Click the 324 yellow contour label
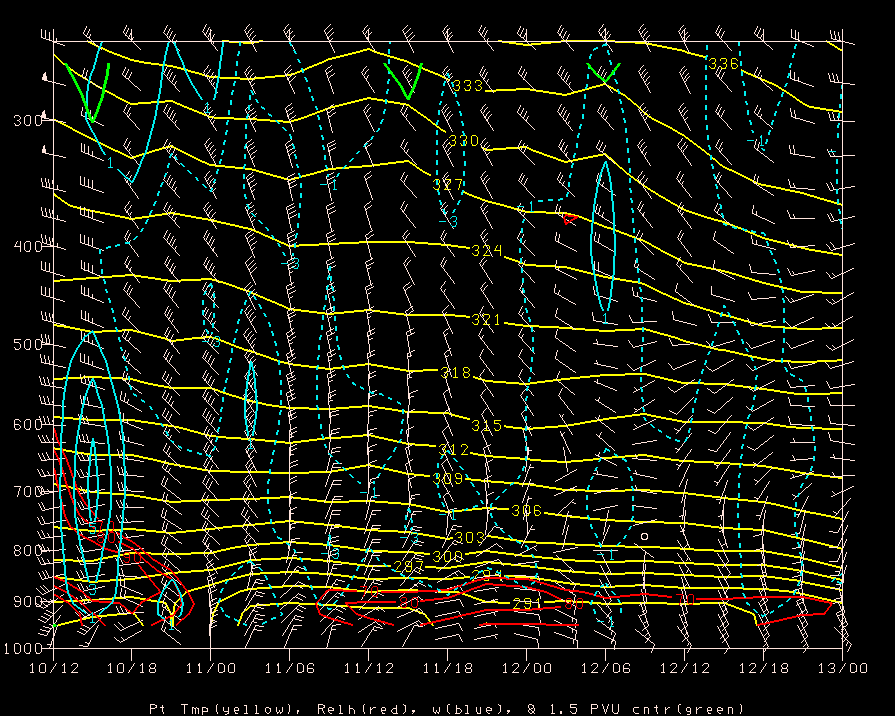 [x=487, y=251]
